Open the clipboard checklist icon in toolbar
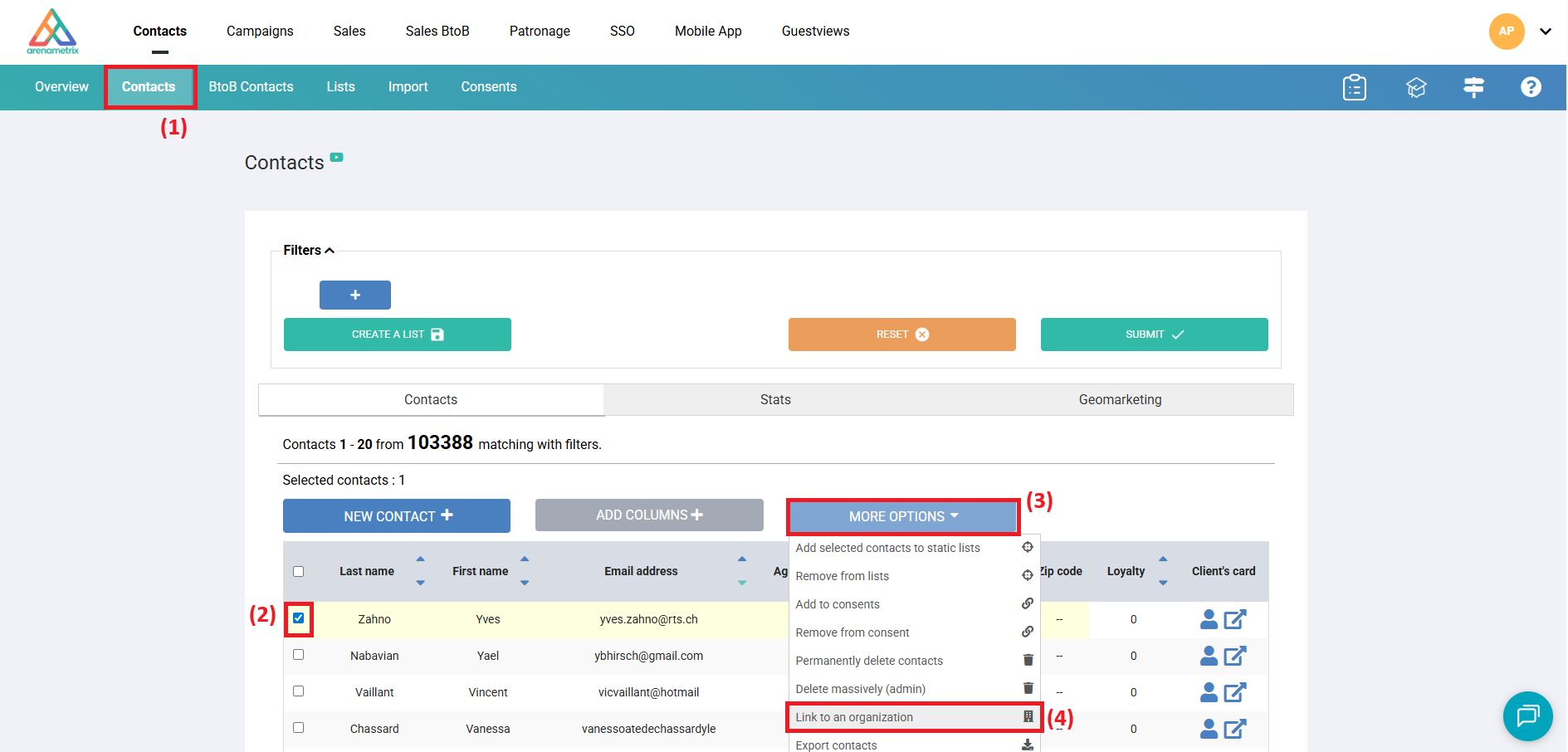The image size is (1568, 752). 1354,87
